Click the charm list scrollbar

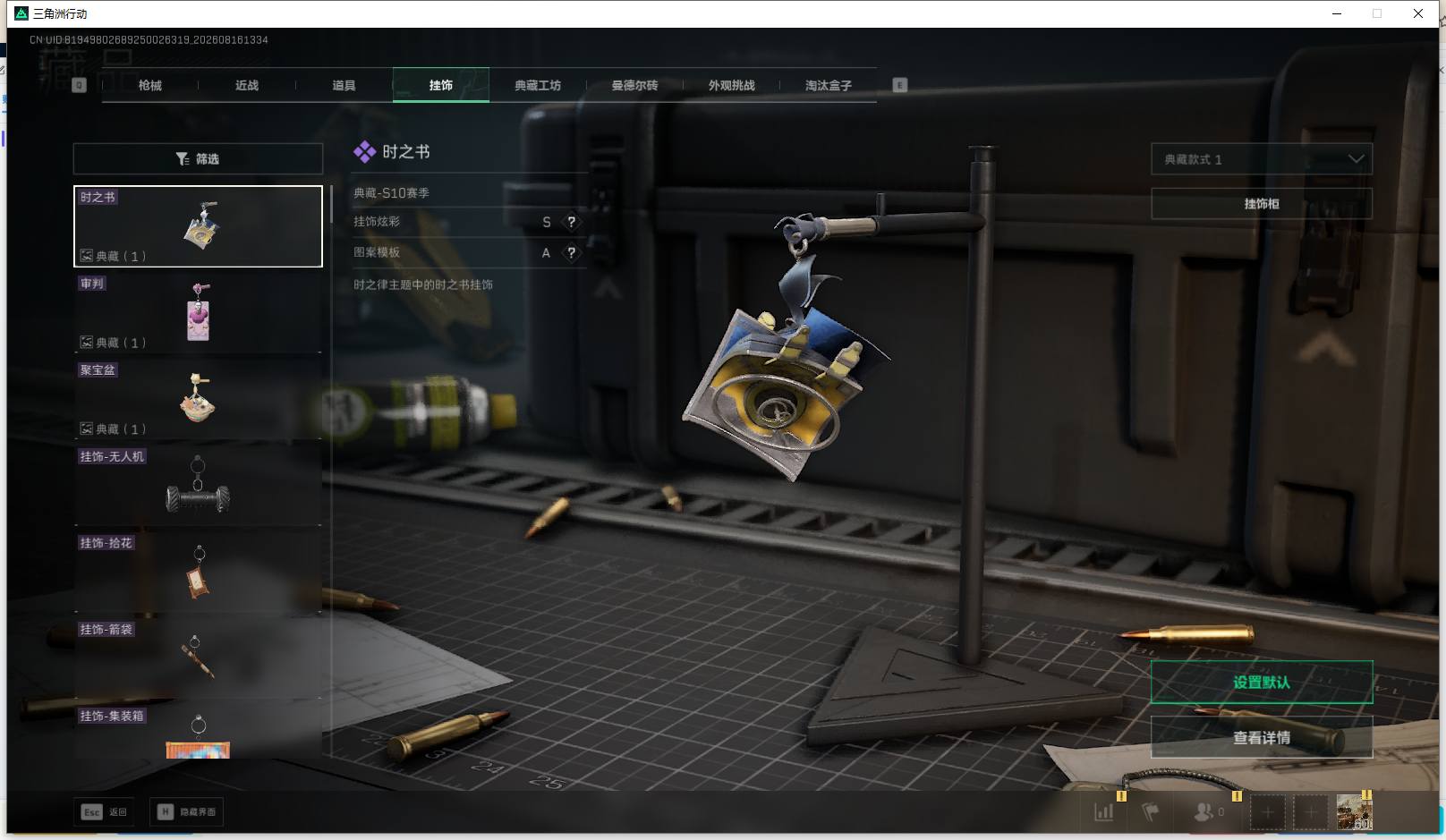click(331, 205)
